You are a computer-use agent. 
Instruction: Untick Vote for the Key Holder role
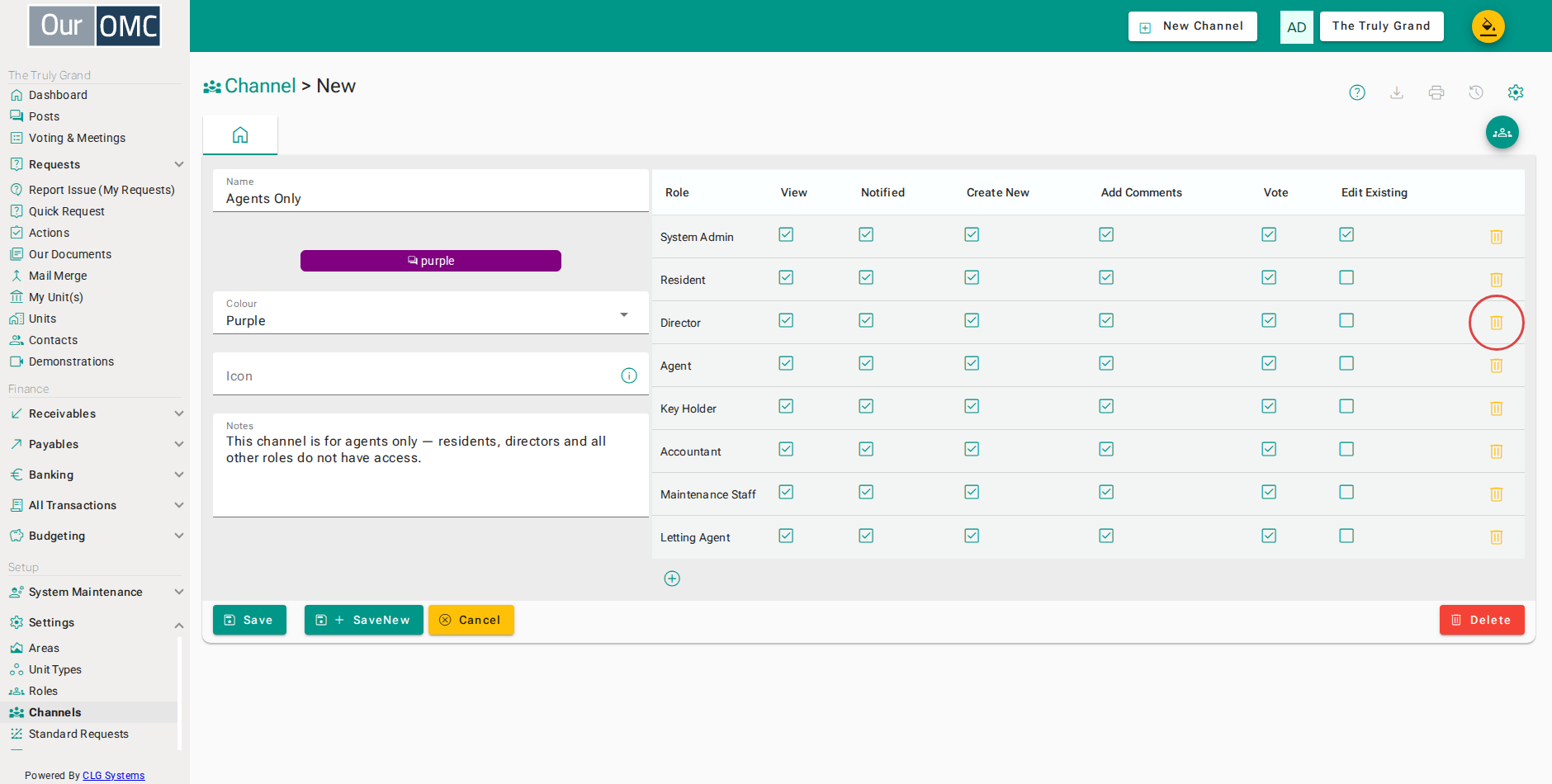1269,406
